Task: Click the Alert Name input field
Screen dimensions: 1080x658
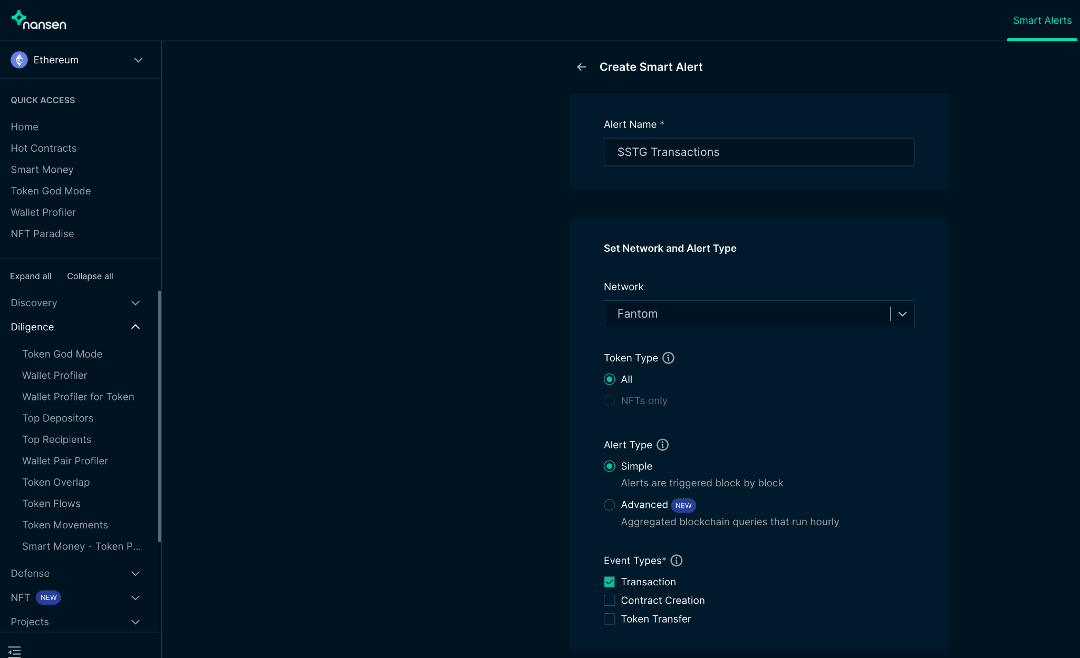Action: (758, 152)
